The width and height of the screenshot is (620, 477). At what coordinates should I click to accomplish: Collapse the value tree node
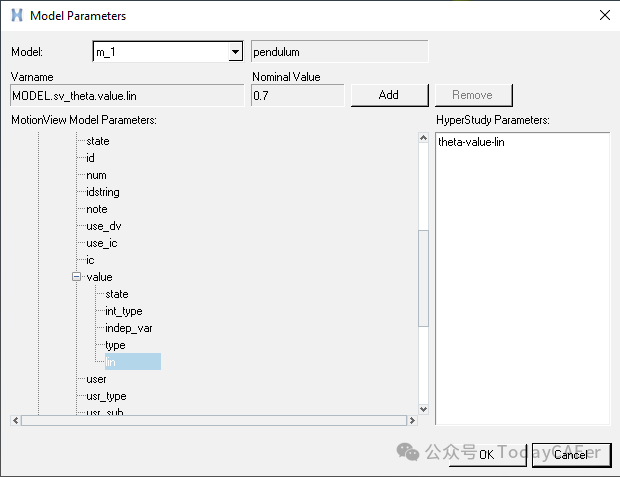[76, 277]
